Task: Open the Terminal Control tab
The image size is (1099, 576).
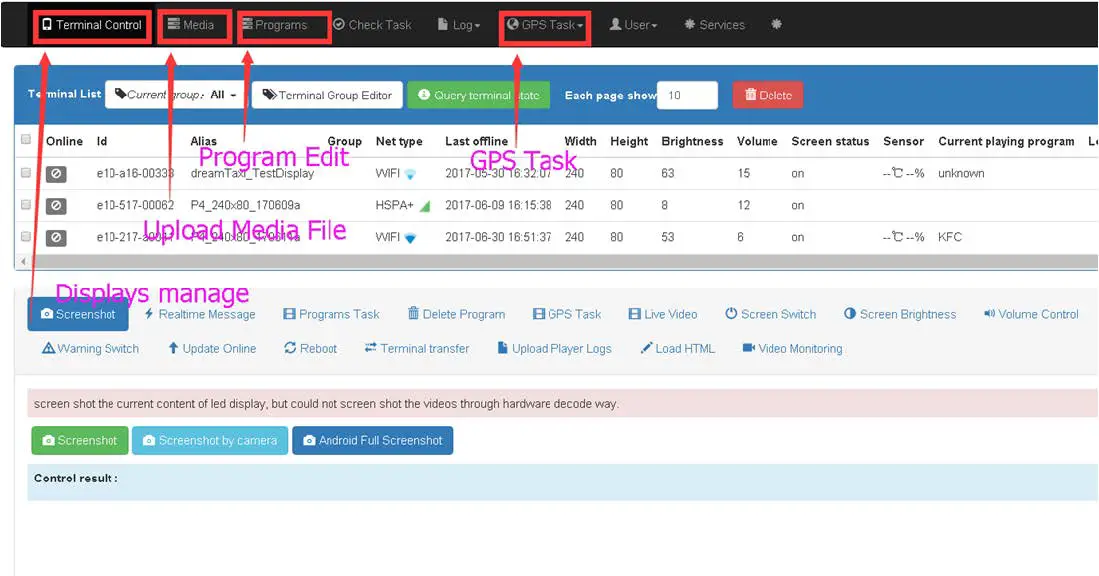Action: 92,25
